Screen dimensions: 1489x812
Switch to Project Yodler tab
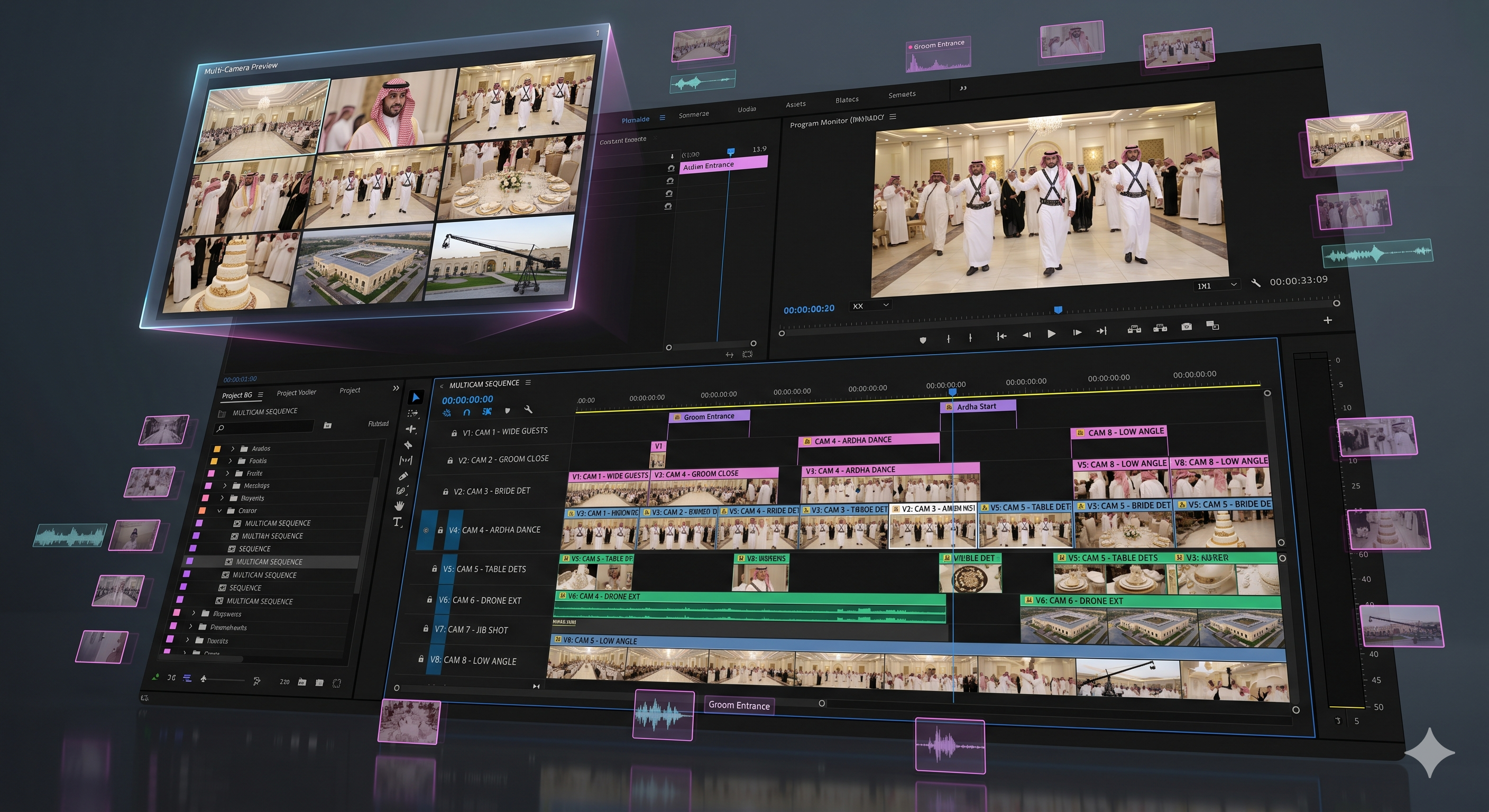(297, 392)
